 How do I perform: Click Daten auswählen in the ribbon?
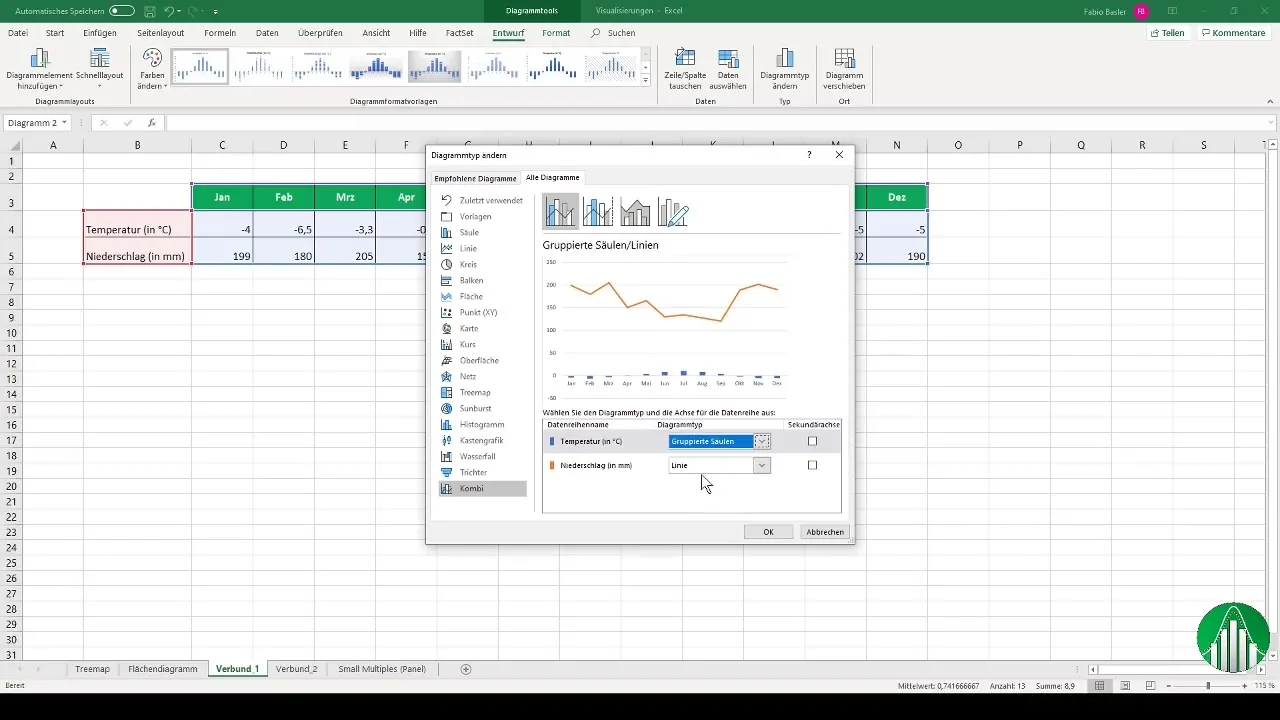[x=729, y=69]
